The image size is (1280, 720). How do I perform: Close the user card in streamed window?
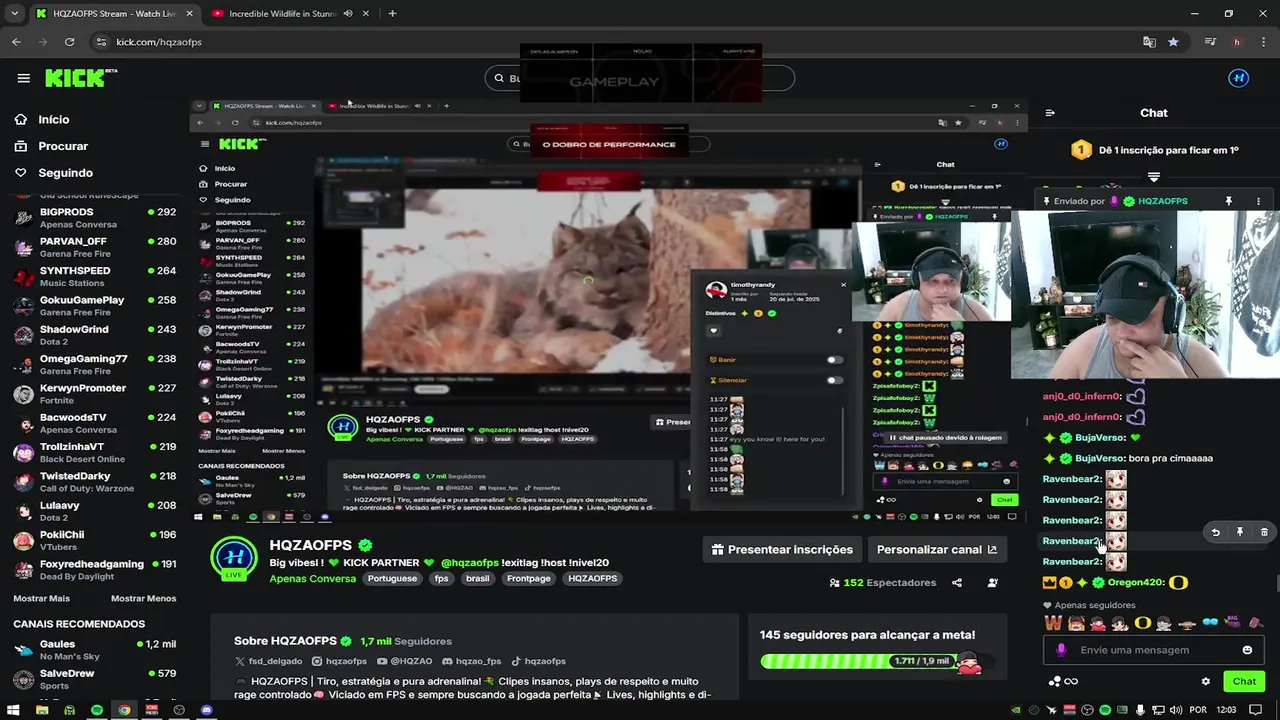[x=843, y=284]
